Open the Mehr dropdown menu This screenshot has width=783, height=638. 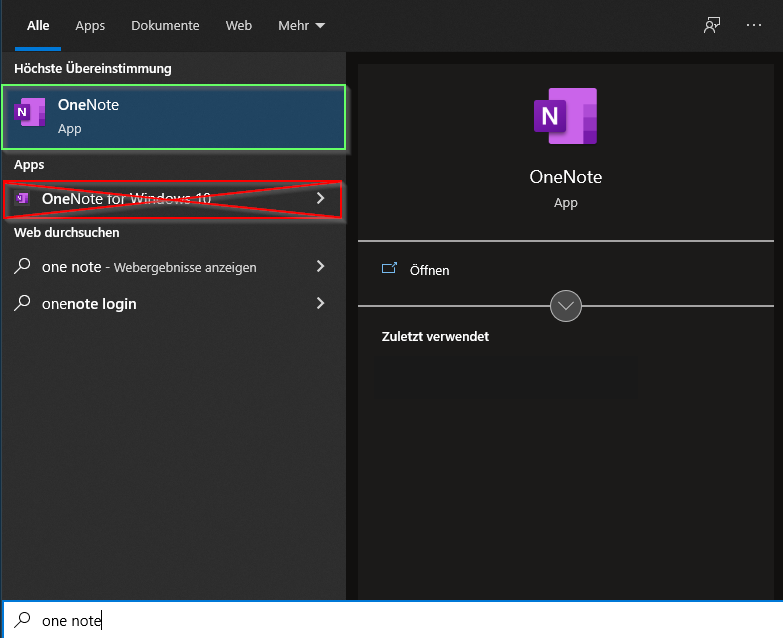pyautogui.click(x=301, y=25)
